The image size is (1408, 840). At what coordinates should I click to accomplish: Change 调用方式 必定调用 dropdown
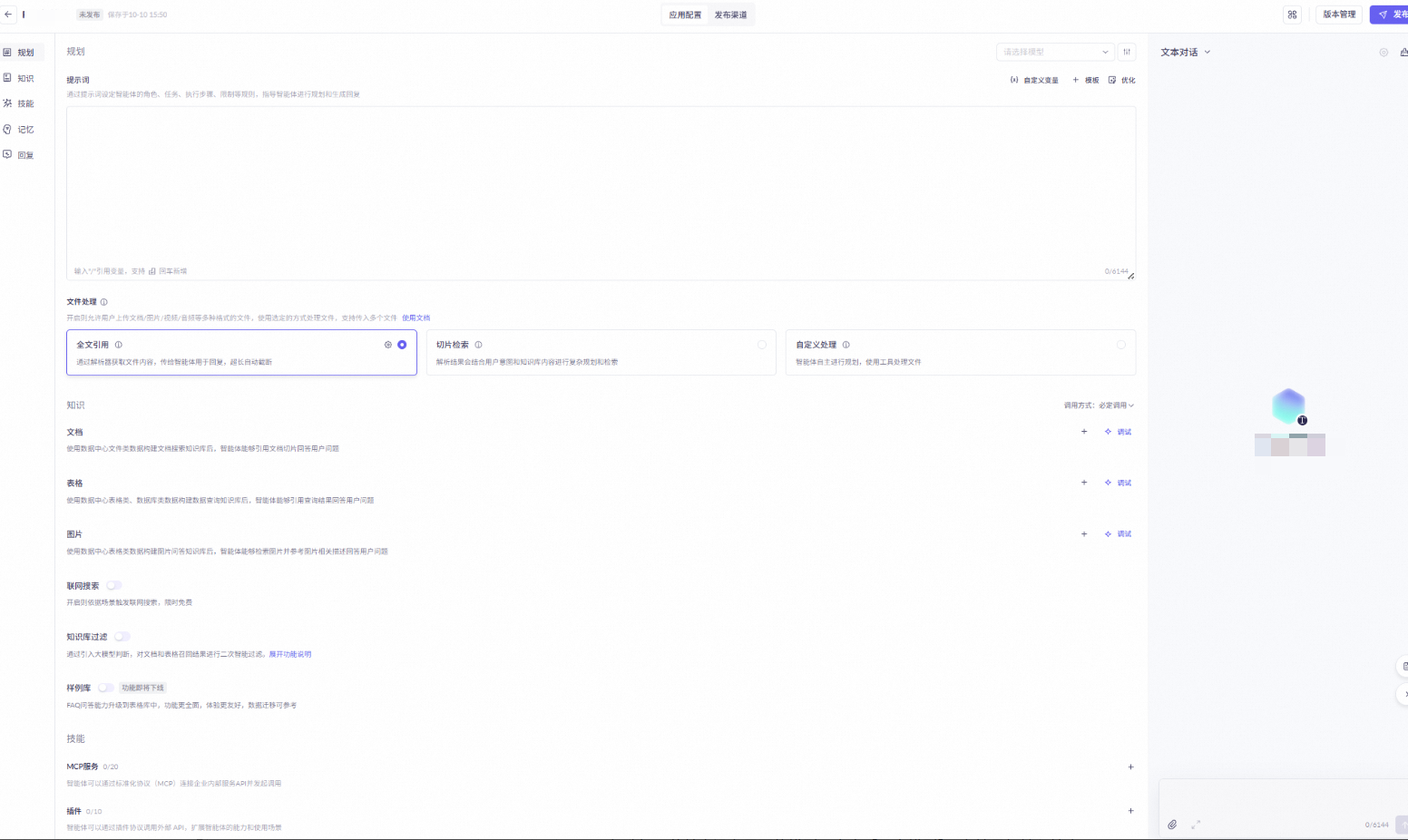pyautogui.click(x=1116, y=405)
